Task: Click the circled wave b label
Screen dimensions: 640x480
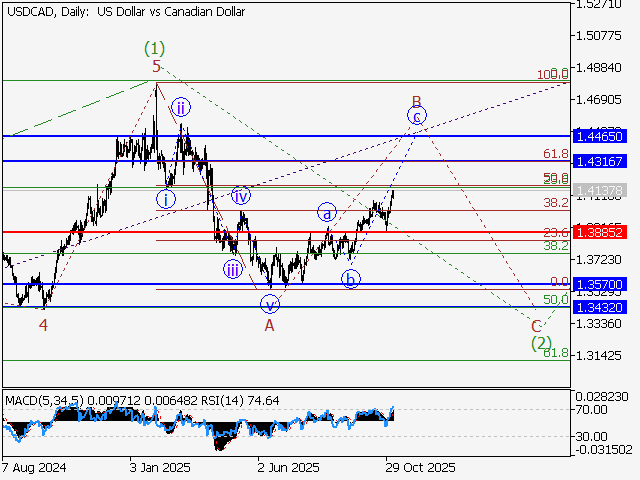Action: pyautogui.click(x=350, y=278)
